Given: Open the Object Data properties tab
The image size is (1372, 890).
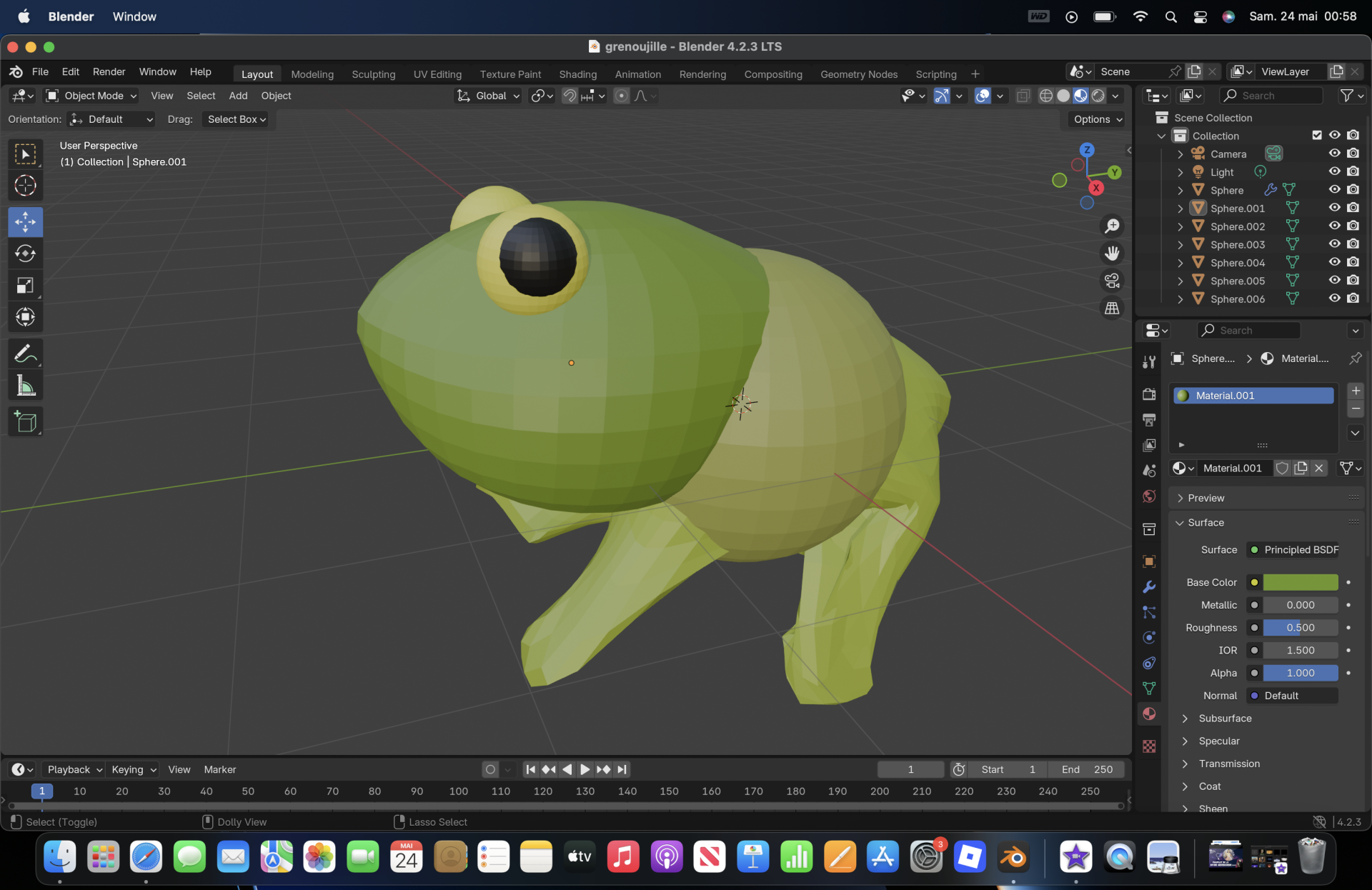Looking at the screenshot, I should pos(1149,689).
